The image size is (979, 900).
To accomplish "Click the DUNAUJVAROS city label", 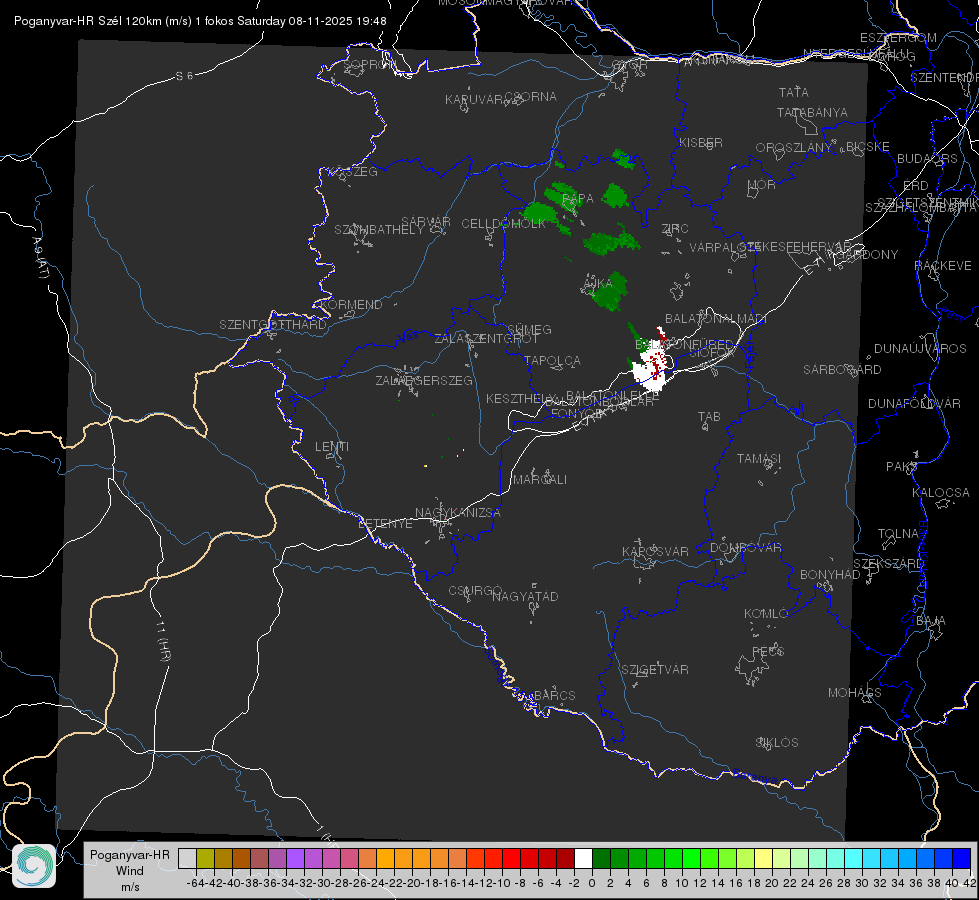I will click(920, 349).
